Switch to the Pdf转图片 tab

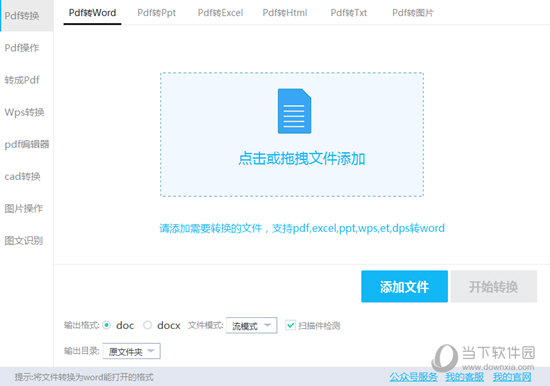413,13
